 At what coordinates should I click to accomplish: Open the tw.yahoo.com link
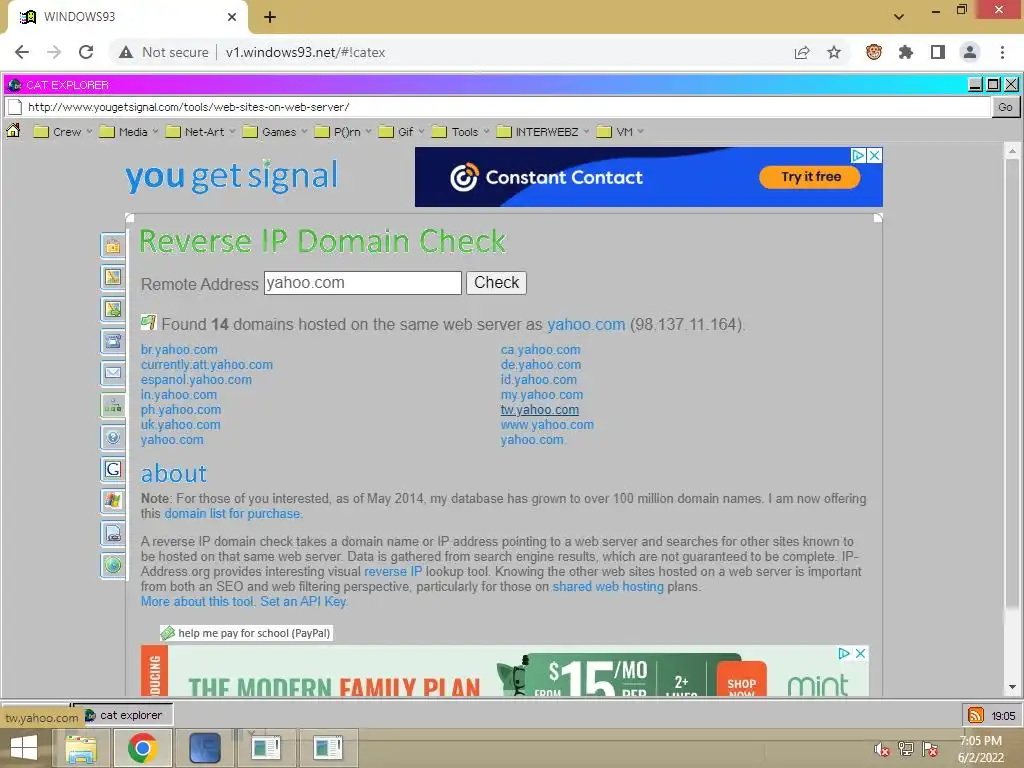[x=539, y=409]
